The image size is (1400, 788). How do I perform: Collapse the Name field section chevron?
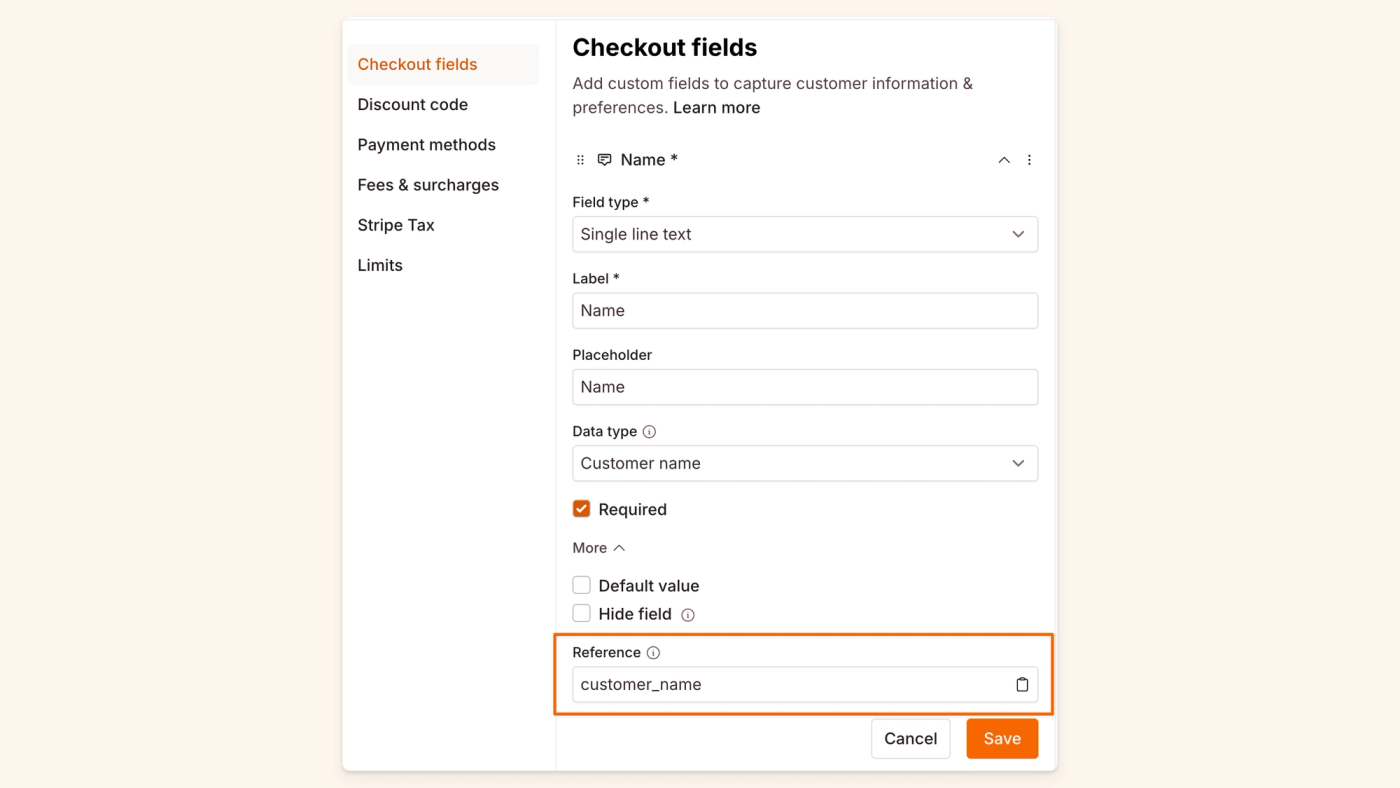click(1004, 160)
